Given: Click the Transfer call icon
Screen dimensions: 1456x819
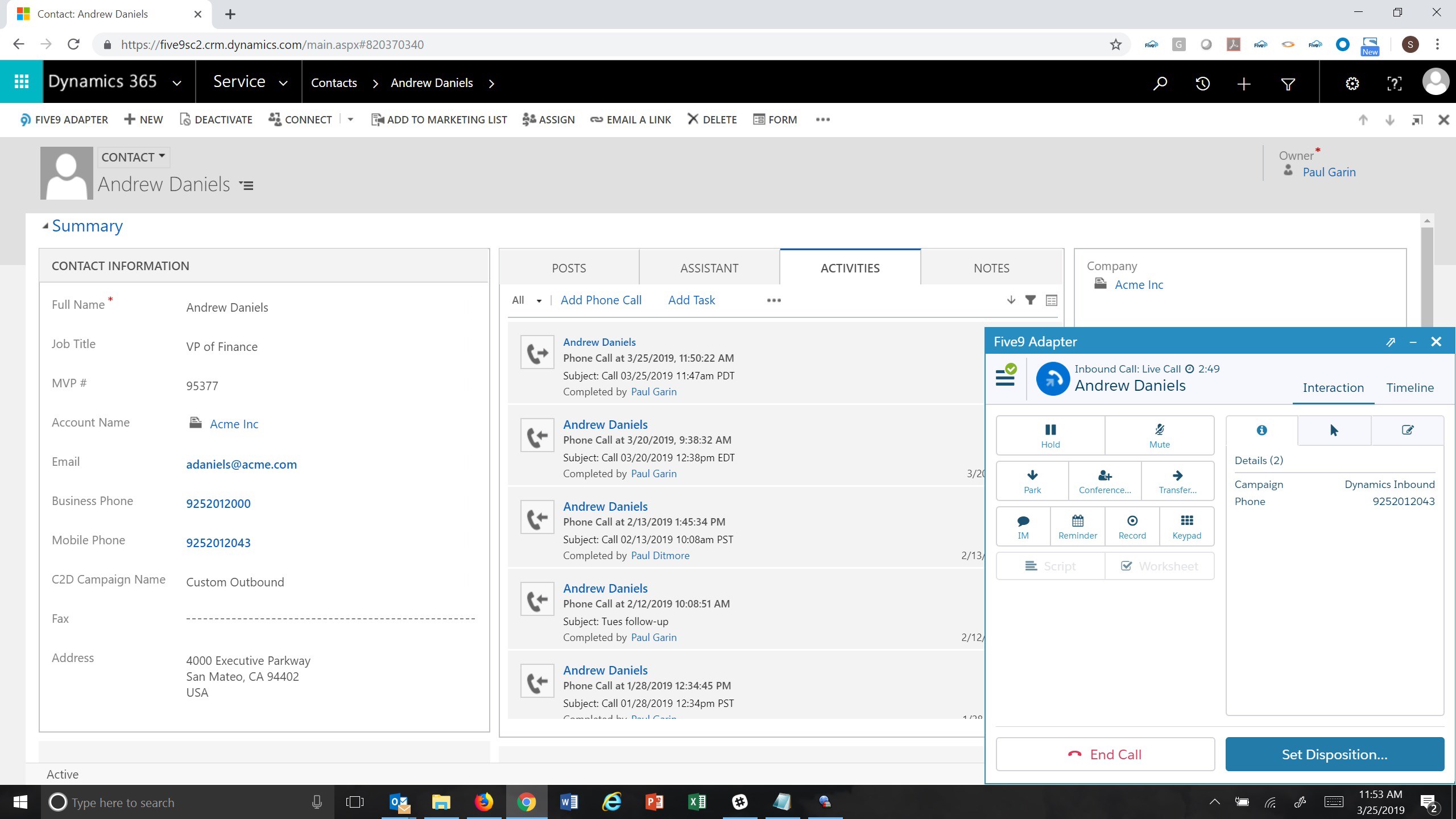Looking at the screenshot, I should pyautogui.click(x=1177, y=481).
